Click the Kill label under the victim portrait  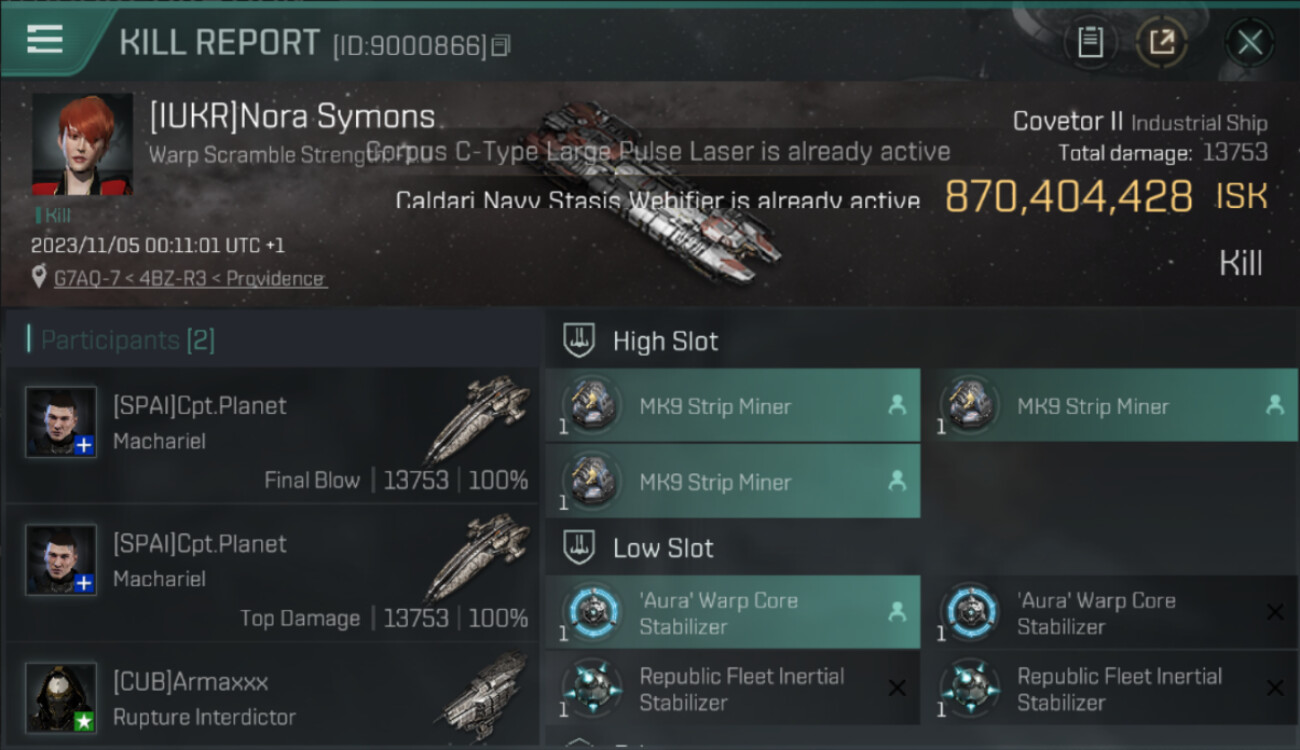point(53,215)
